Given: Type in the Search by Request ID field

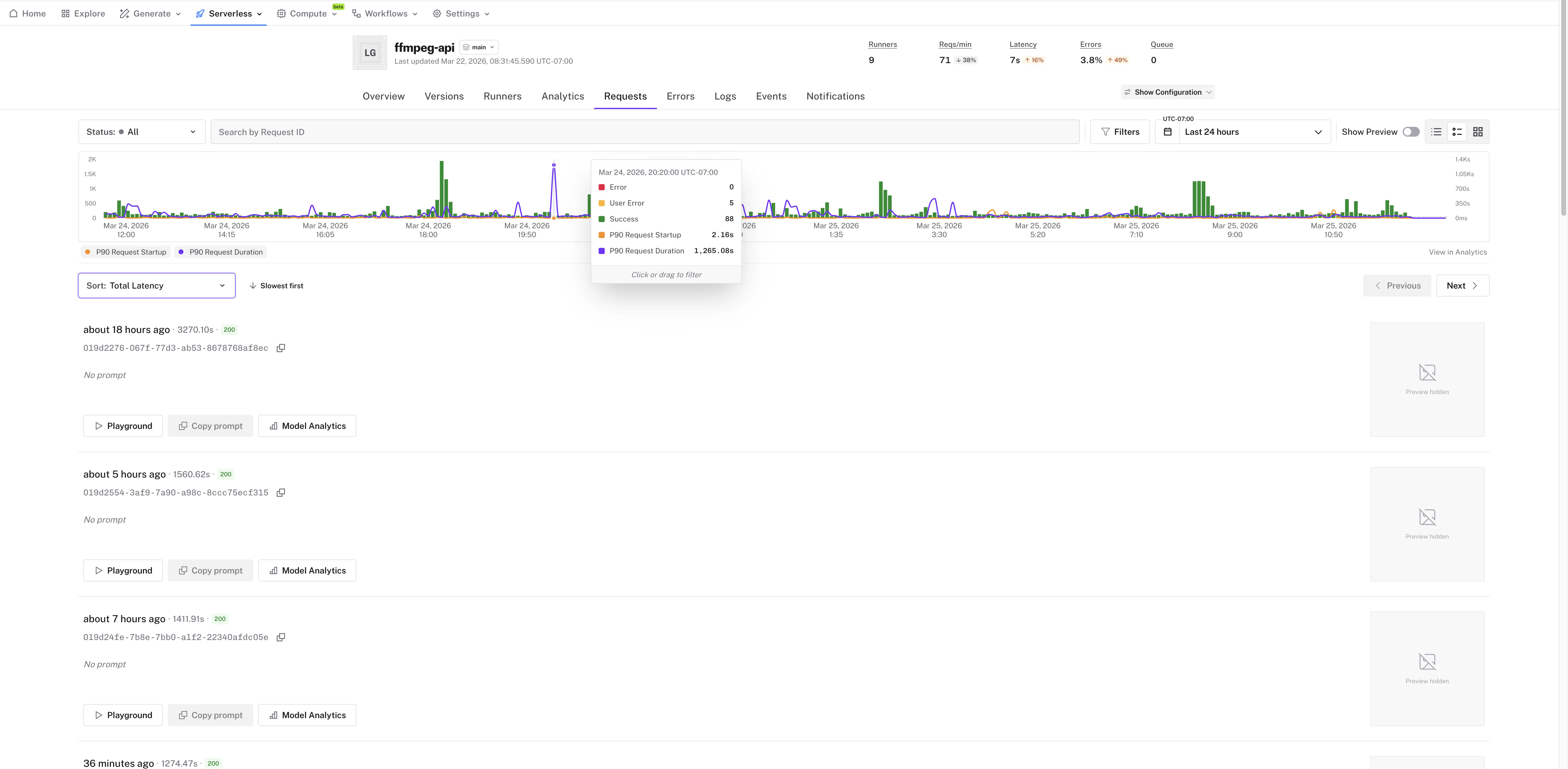Looking at the screenshot, I should tap(645, 131).
